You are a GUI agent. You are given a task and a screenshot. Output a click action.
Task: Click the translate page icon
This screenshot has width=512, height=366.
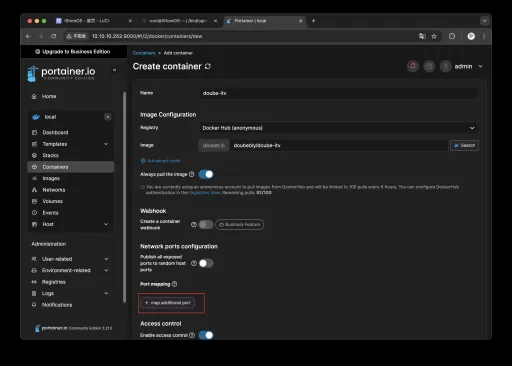[422, 36]
